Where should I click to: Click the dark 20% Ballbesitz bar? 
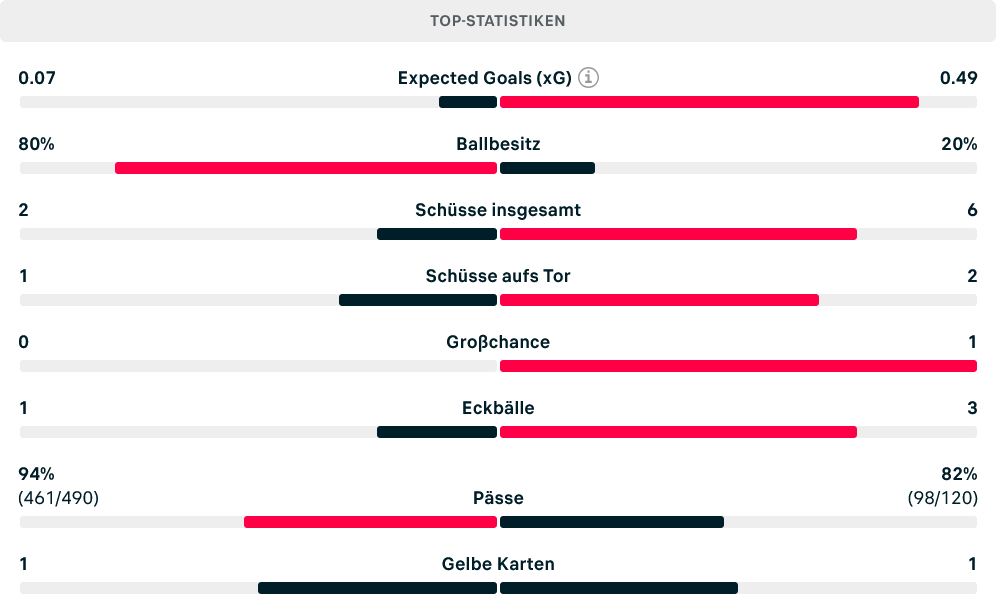tap(548, 168)
